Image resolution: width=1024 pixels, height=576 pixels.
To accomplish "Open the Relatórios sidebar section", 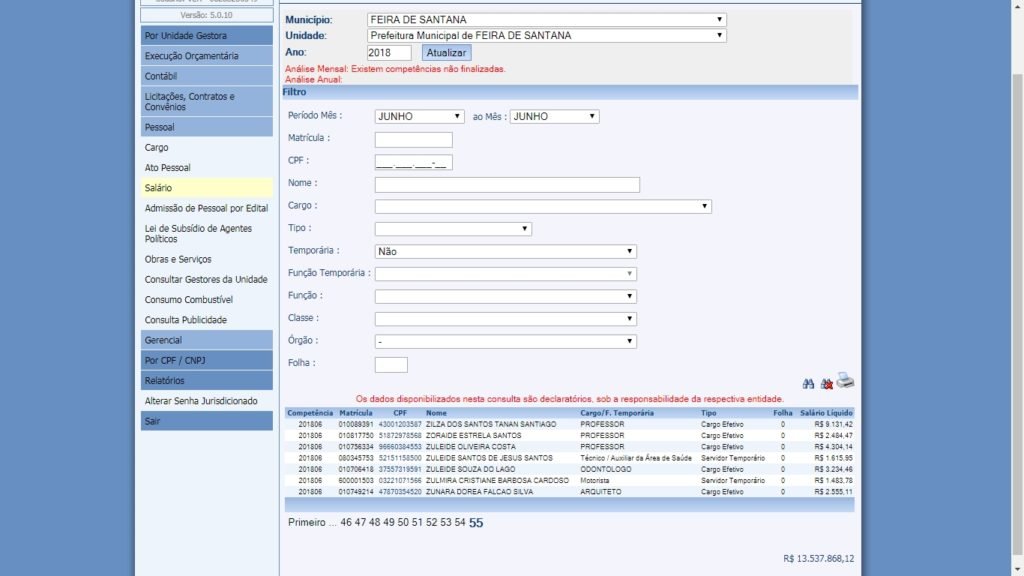I will point(207,381).
